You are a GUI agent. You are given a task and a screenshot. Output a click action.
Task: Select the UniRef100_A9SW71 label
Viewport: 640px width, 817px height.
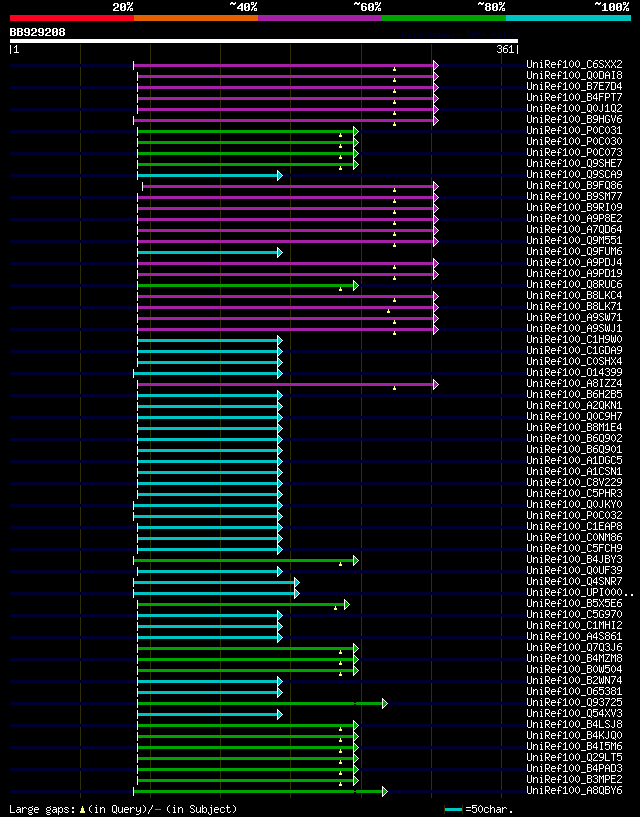point(574,317)
